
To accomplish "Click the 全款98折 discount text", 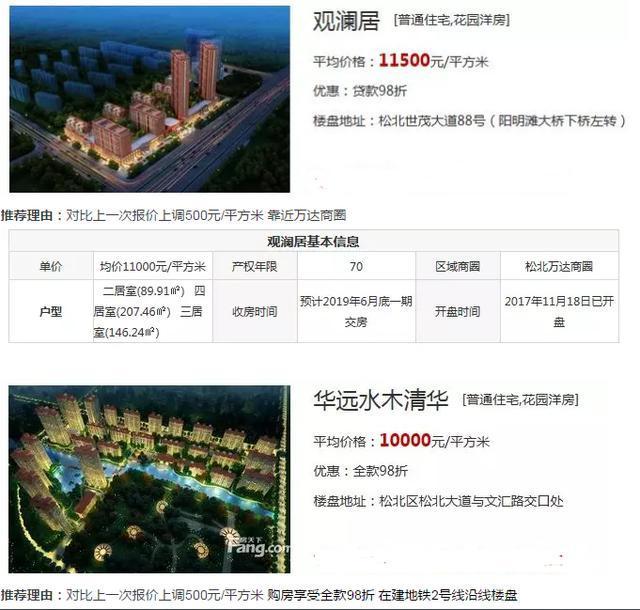I will (x=380, y=471).
